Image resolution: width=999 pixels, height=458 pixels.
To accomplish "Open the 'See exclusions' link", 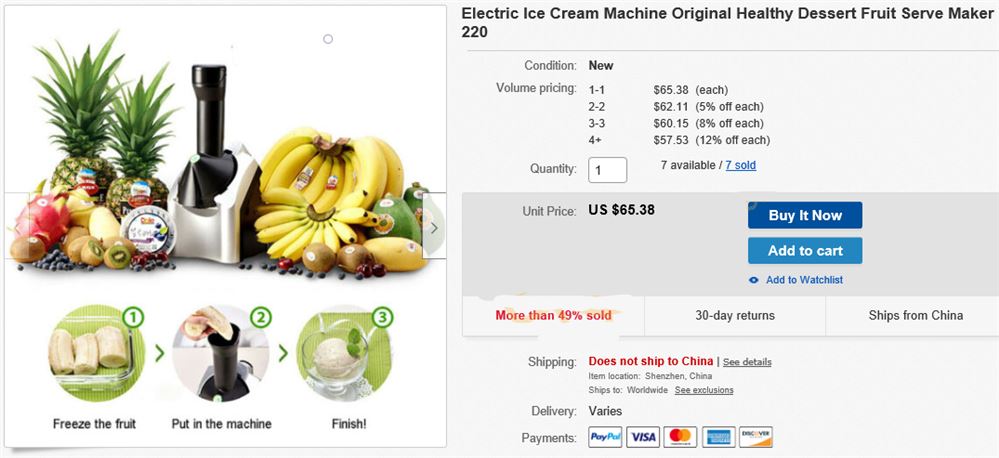I will pos(704,390).
